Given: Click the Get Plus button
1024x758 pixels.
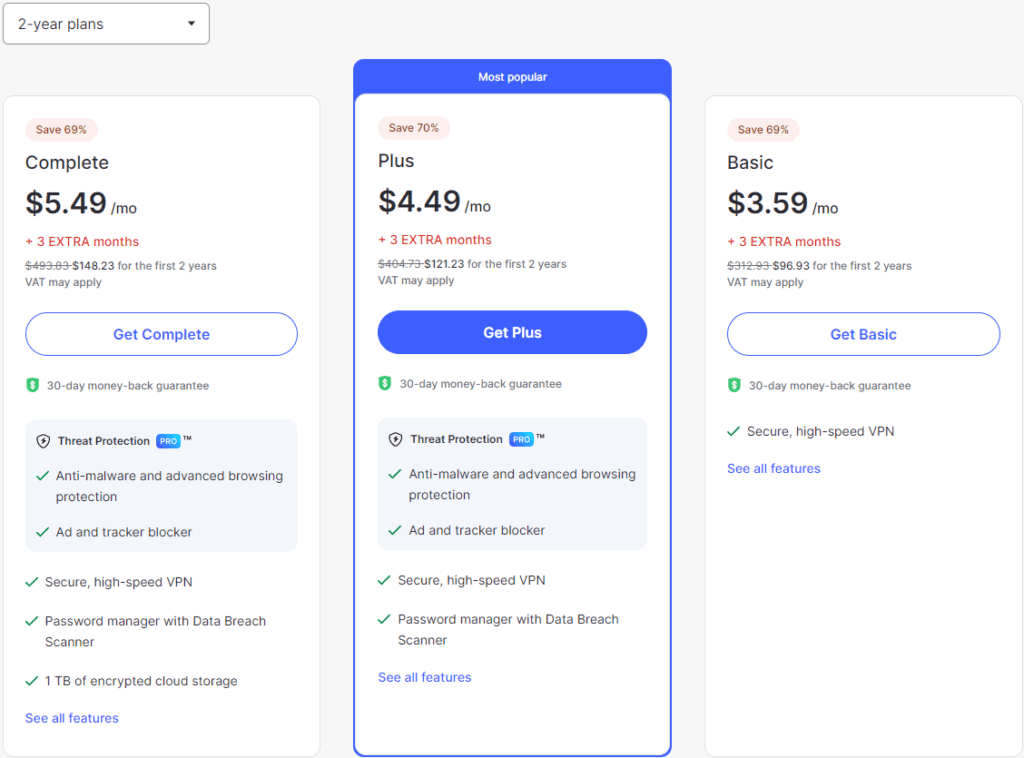Looking at the screenshot, I should pos(512,332).
